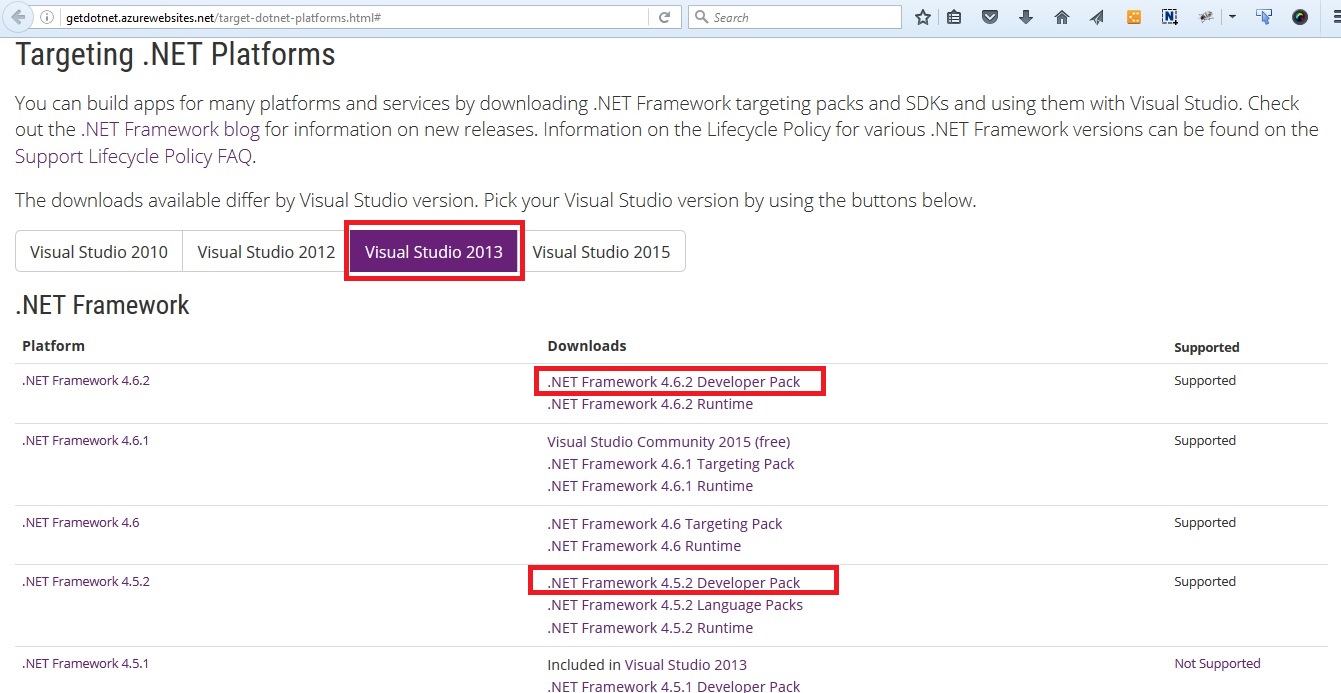Click the Targeting .NET Platforms heading

pos(175,55)
